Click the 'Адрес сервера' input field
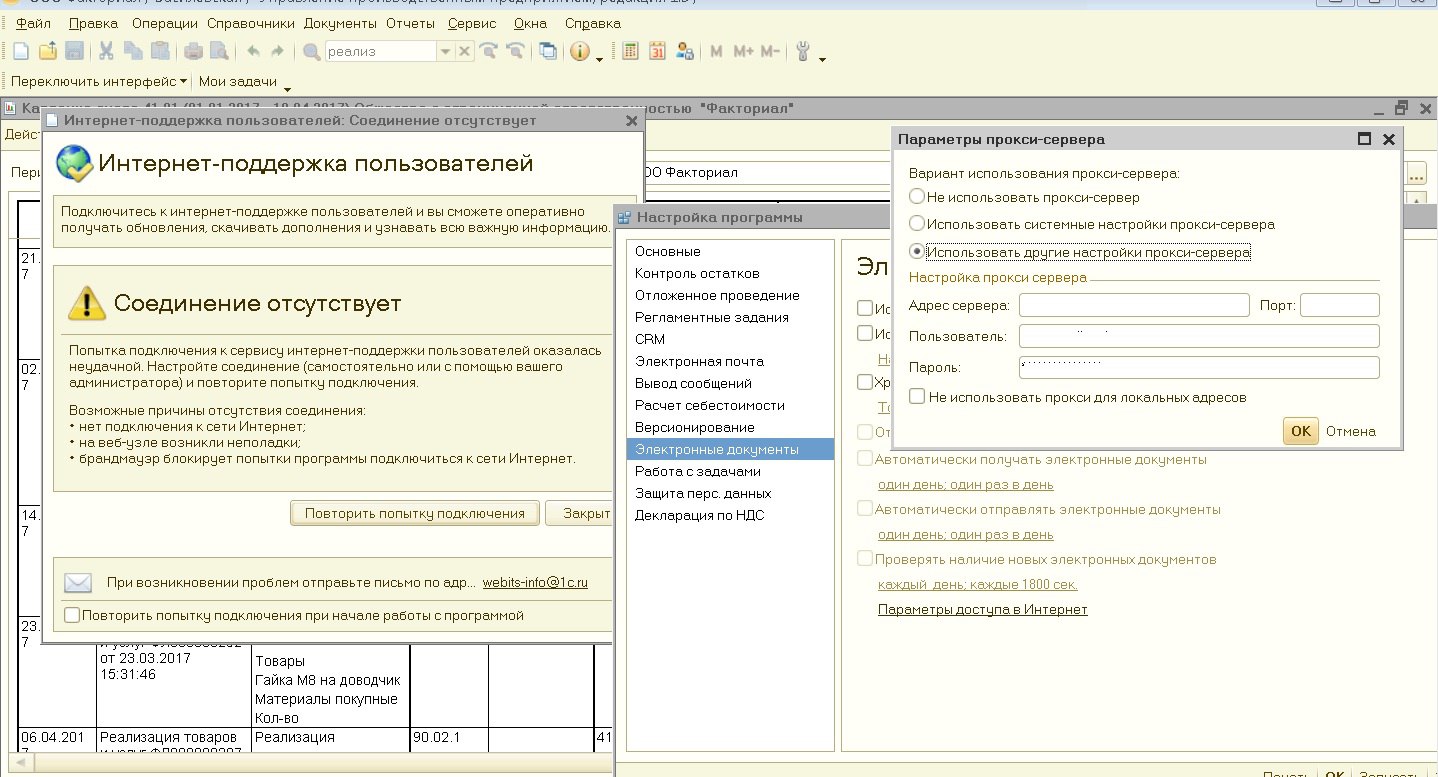The image size is (1438, 777). [1134, 305]
